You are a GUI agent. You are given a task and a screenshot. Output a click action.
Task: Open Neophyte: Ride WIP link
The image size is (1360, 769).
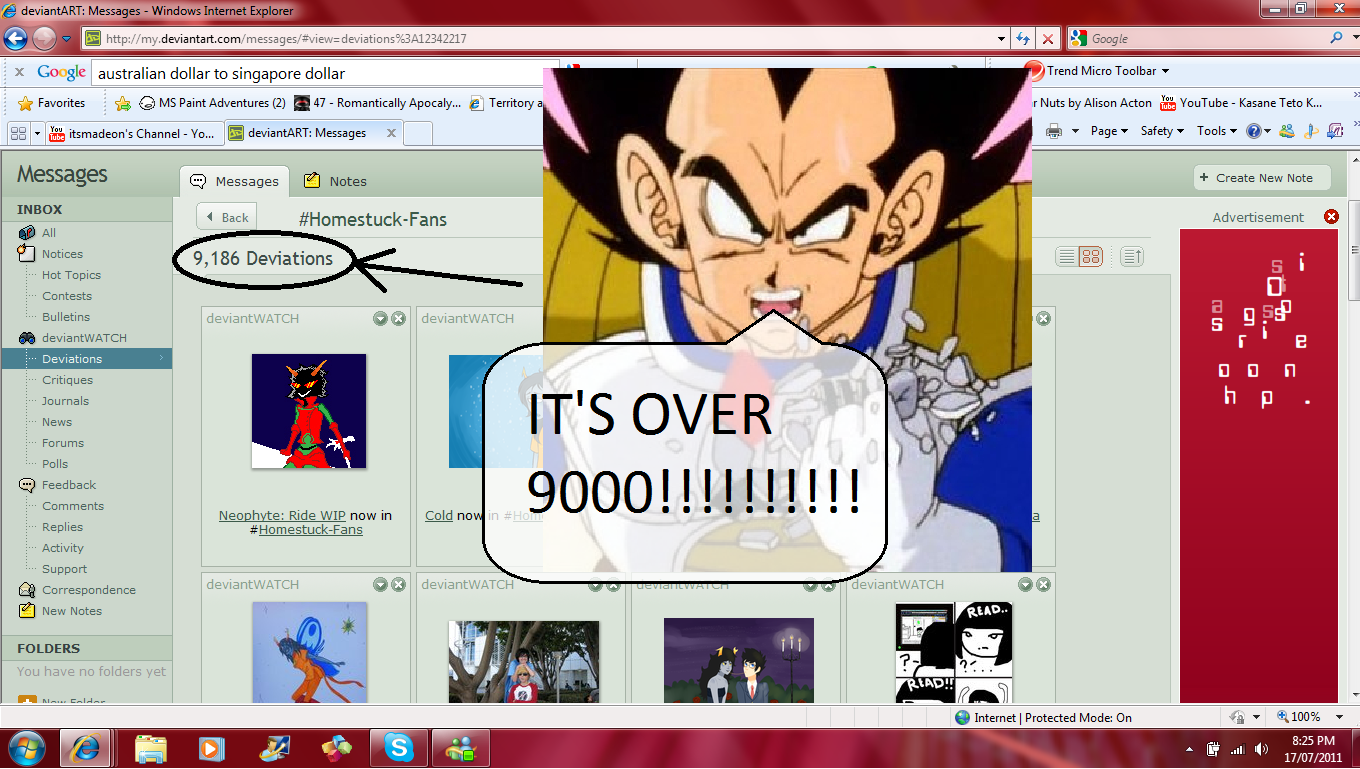point(282,516)
